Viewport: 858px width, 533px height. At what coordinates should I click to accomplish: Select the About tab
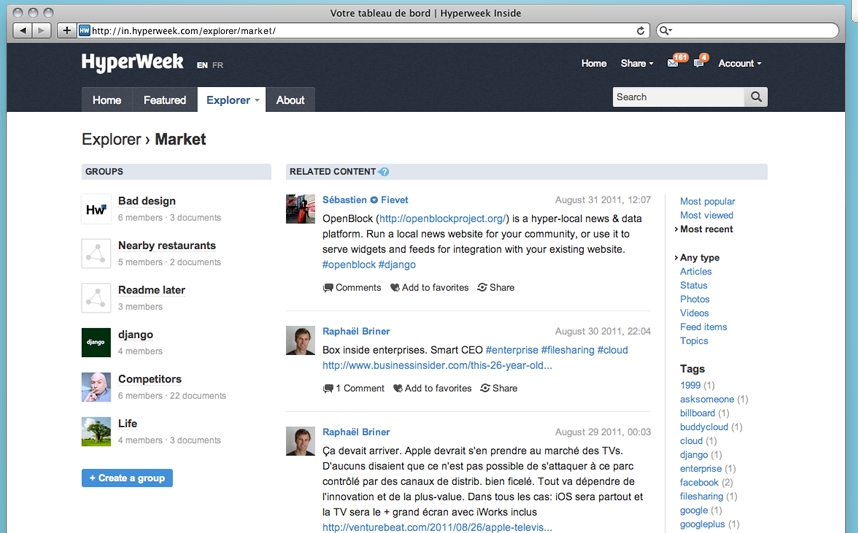290,100
